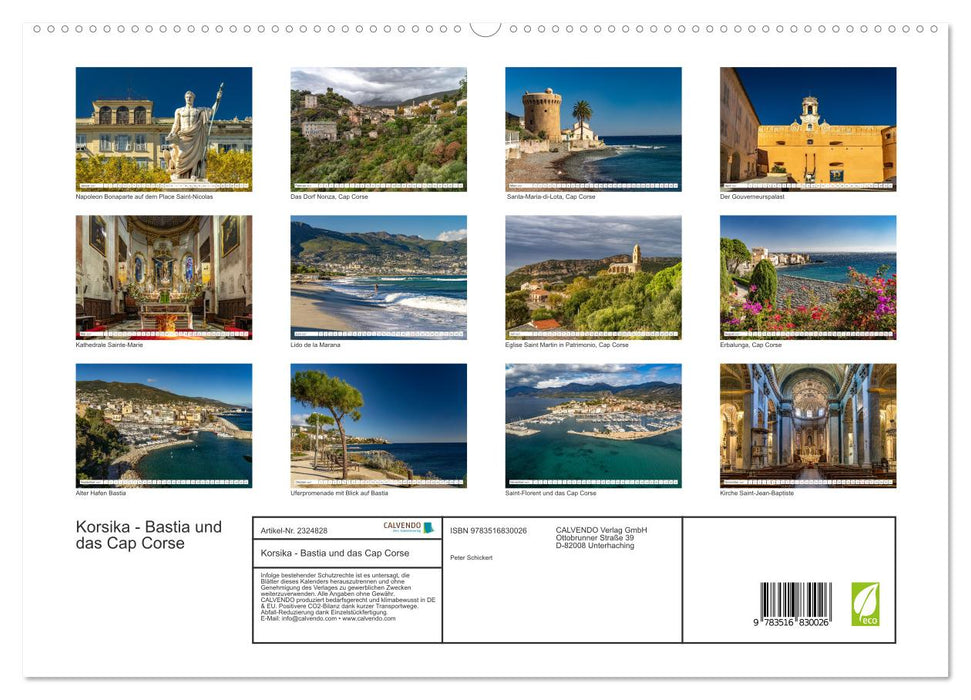
Task: Click 'Artikel-Nr. 2324828' text
Action: click(x=294, y=531)
